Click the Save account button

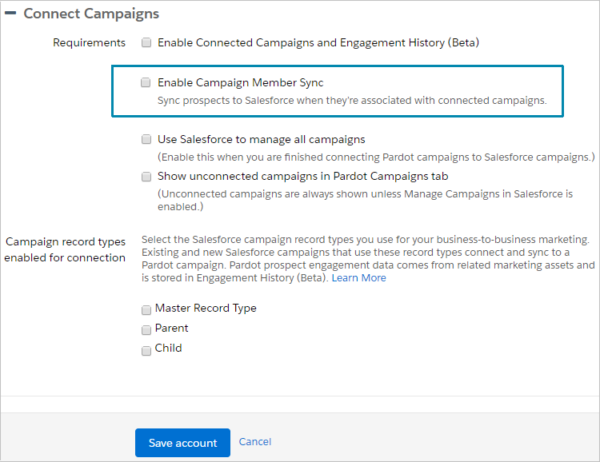pyautogui.click(x=183, y=442)
